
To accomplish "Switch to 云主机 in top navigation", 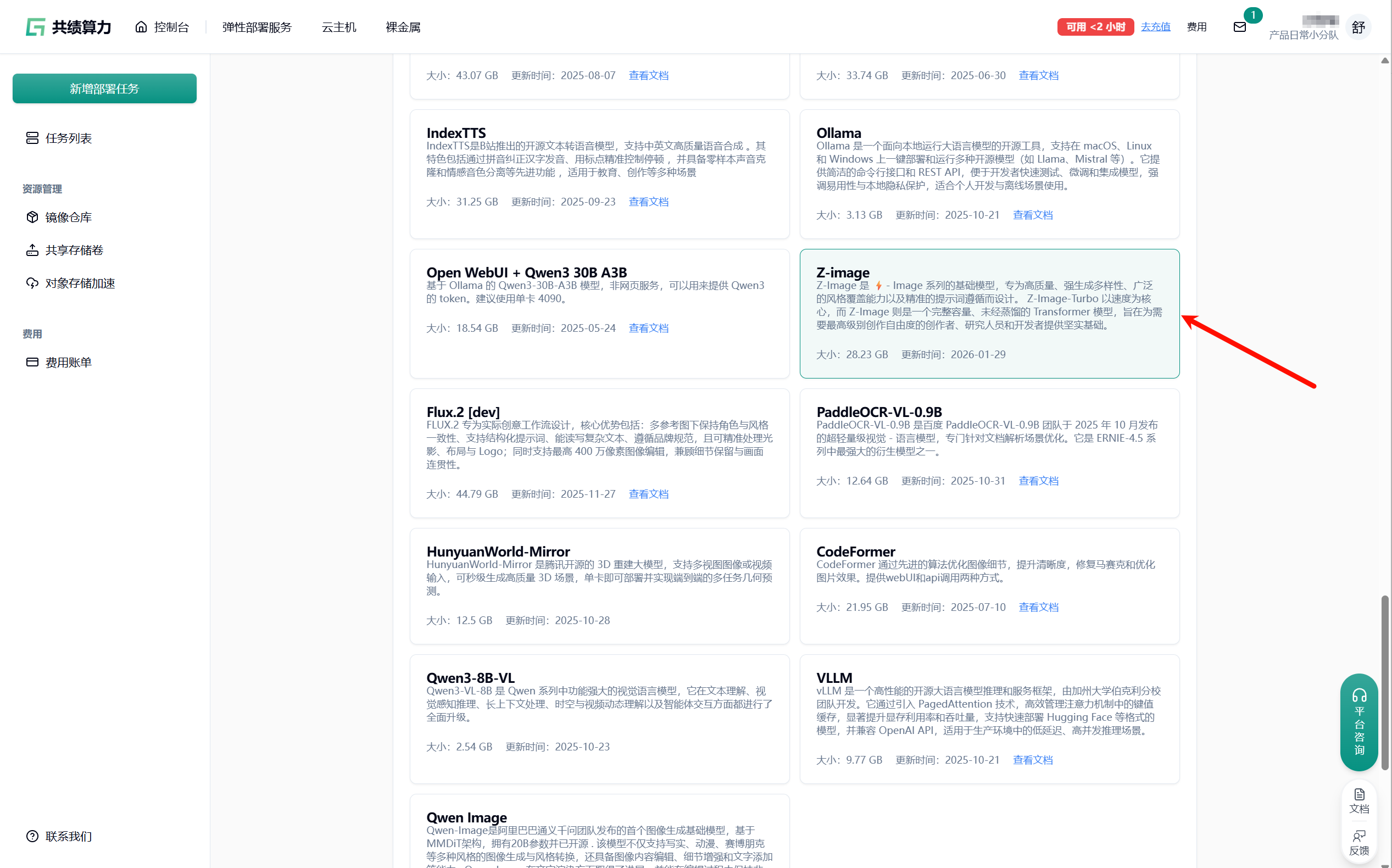I will tap(339, 27).
